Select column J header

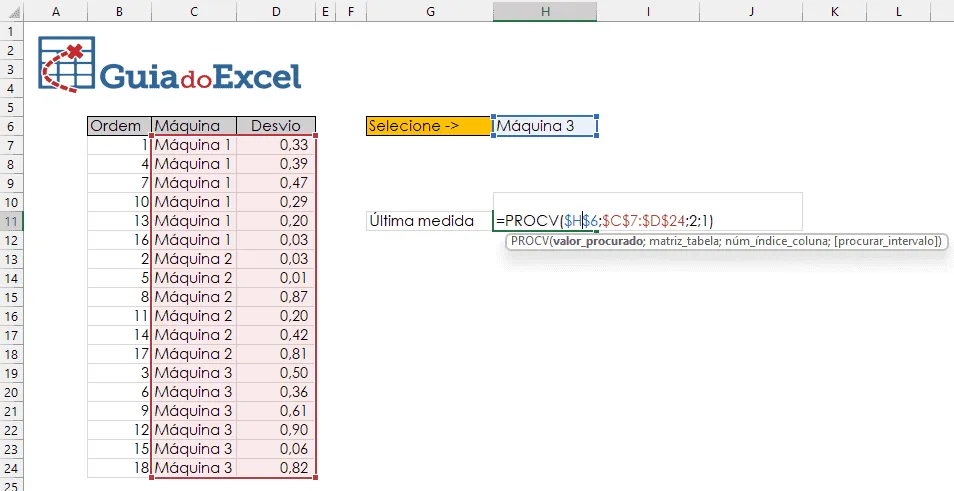click(751, 11)
